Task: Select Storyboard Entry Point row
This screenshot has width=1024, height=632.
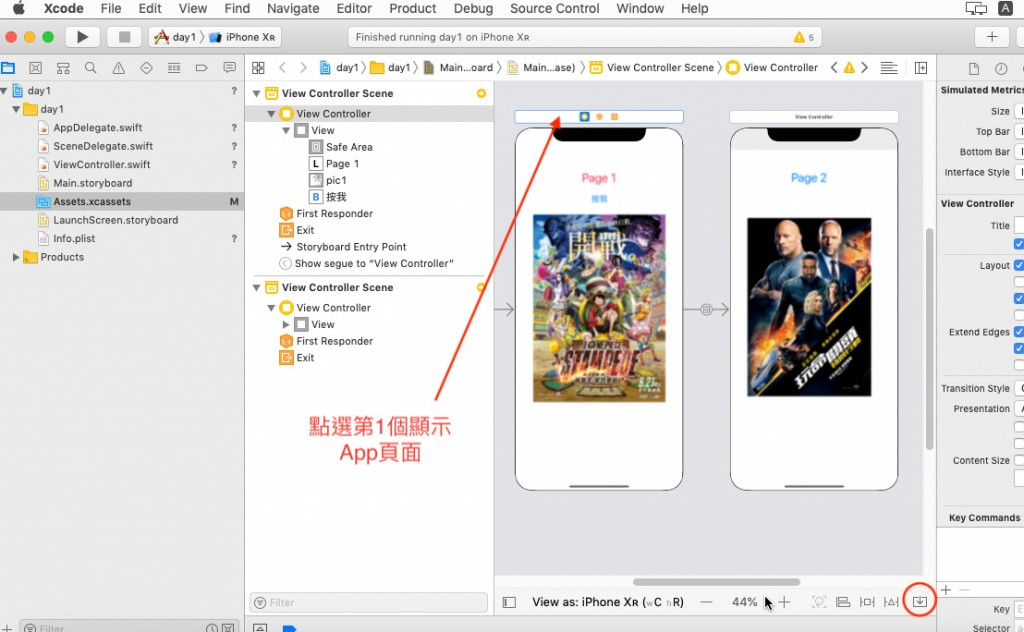Action: (351, 247)
